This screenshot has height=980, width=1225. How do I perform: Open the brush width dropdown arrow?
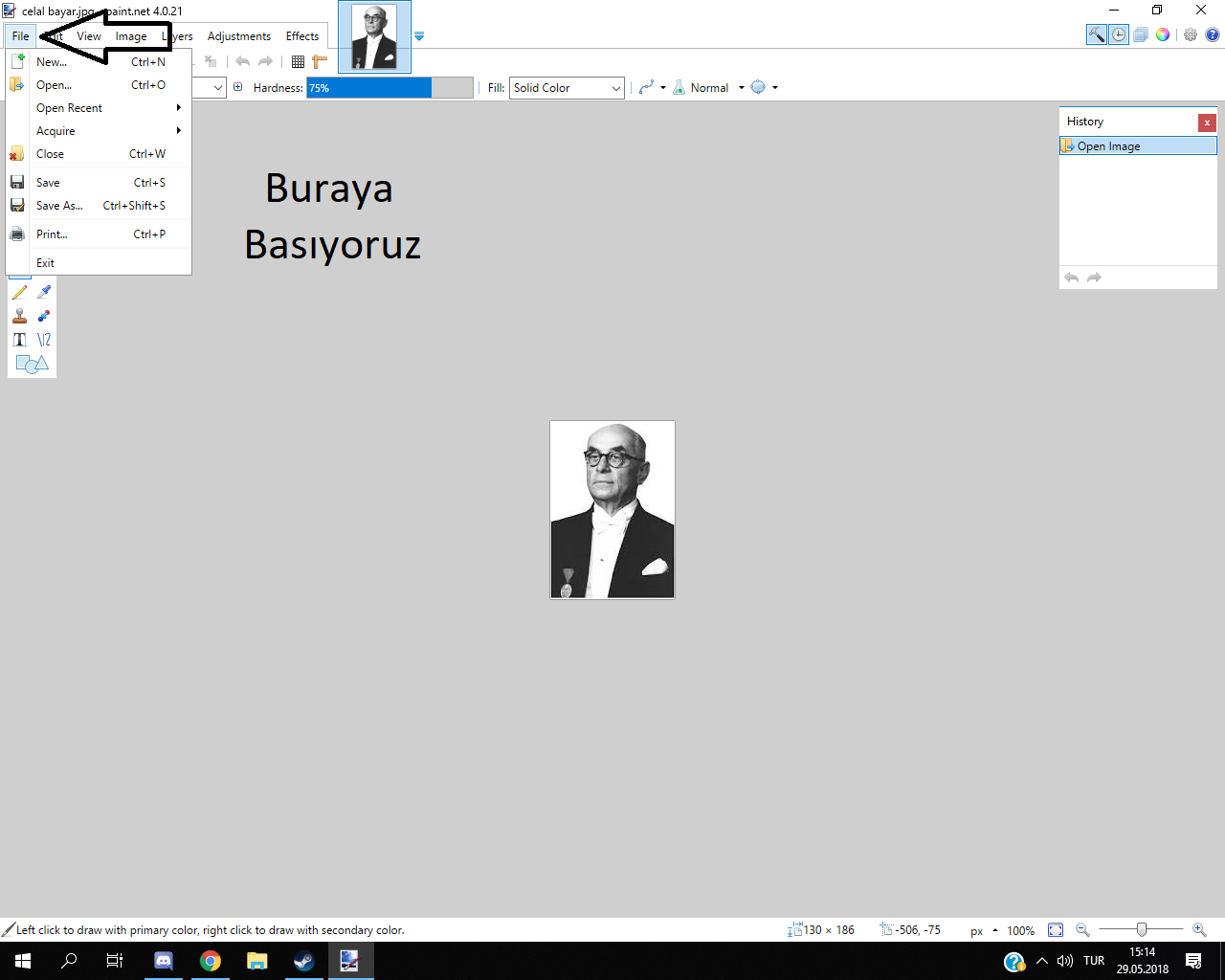[218, 88]
